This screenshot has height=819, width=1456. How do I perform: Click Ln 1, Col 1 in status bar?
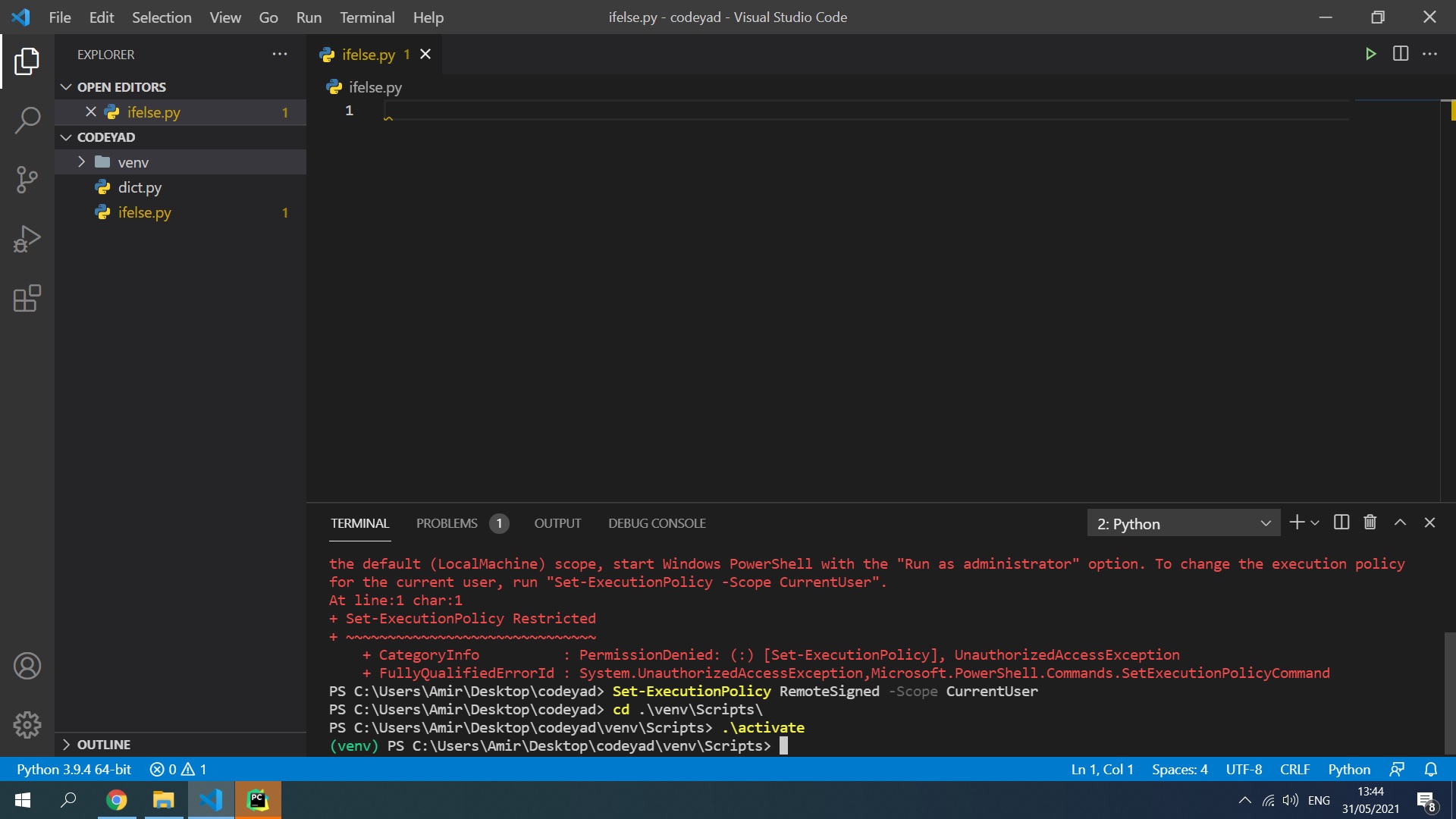(1102, 769)
